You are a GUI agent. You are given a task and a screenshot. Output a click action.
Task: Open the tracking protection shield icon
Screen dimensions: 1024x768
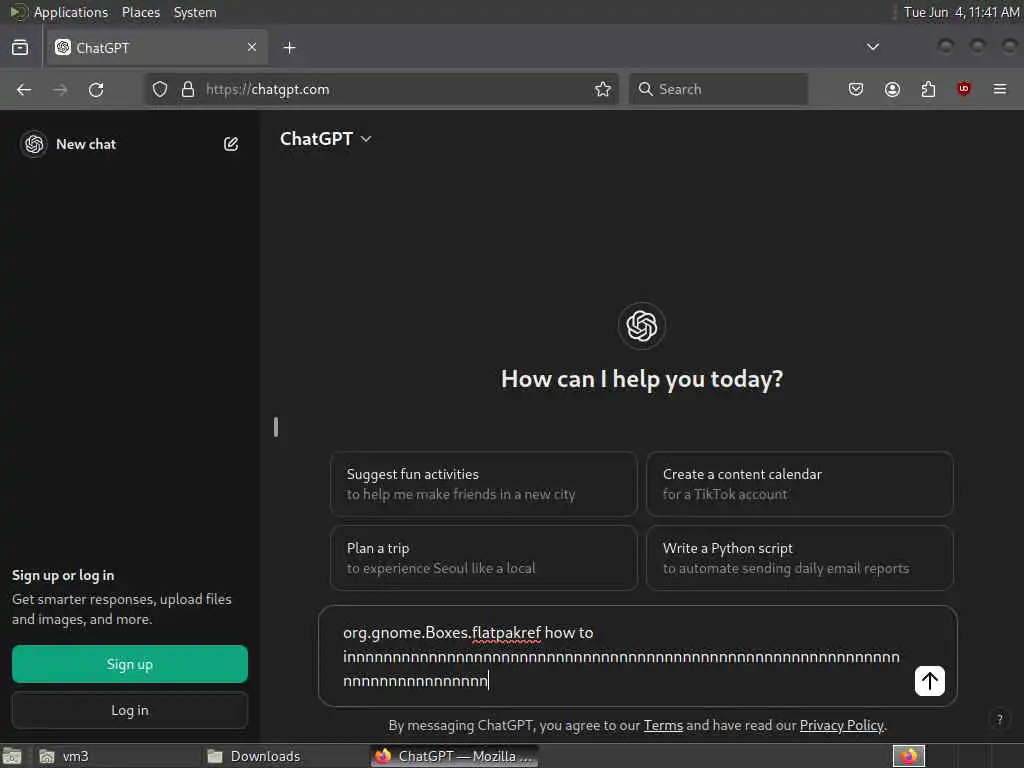click(160, 89)
